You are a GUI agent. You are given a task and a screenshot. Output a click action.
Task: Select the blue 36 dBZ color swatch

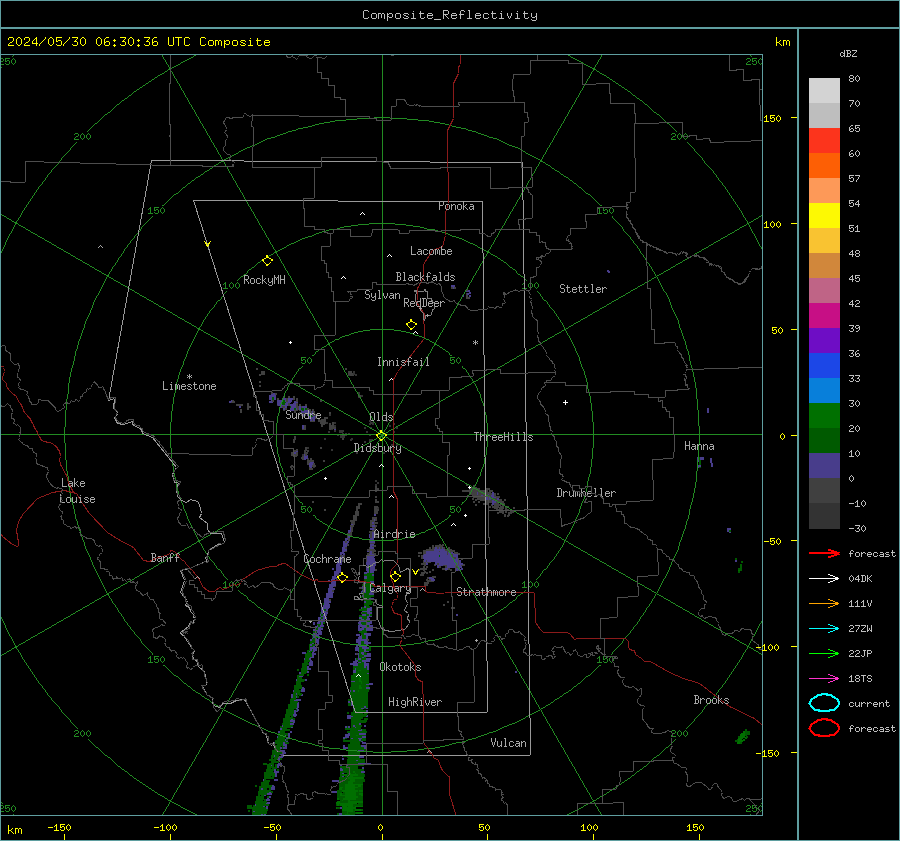tap(824, 366)
